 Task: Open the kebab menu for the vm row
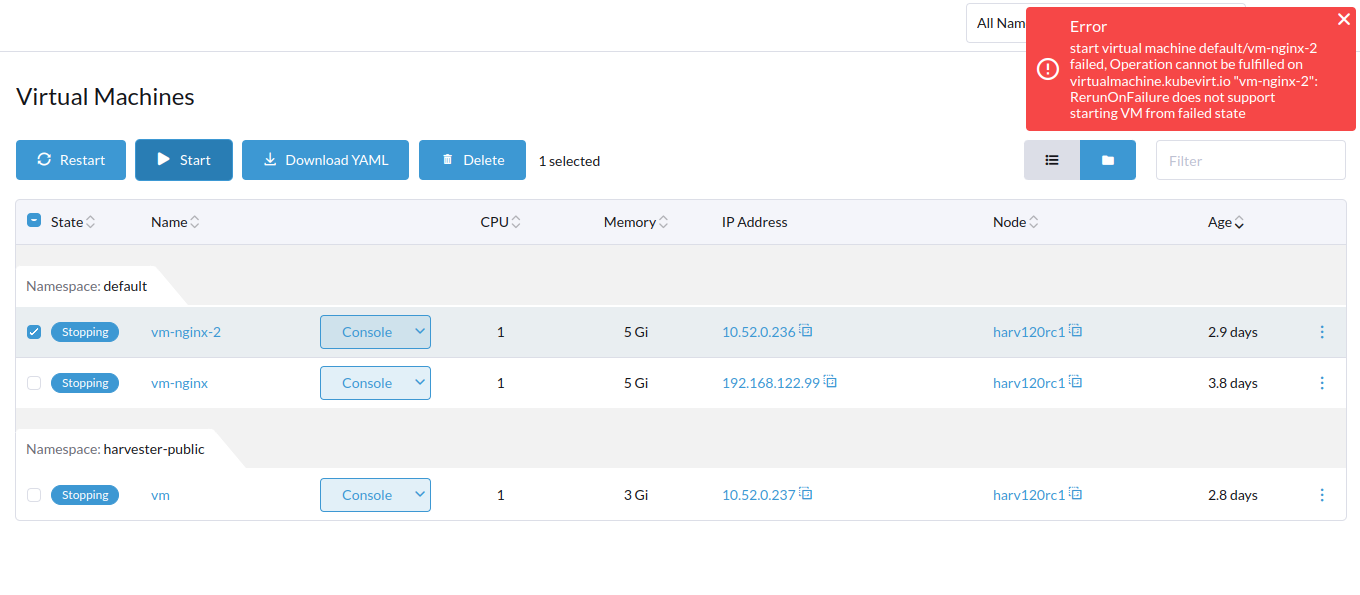coord(1322,494)
